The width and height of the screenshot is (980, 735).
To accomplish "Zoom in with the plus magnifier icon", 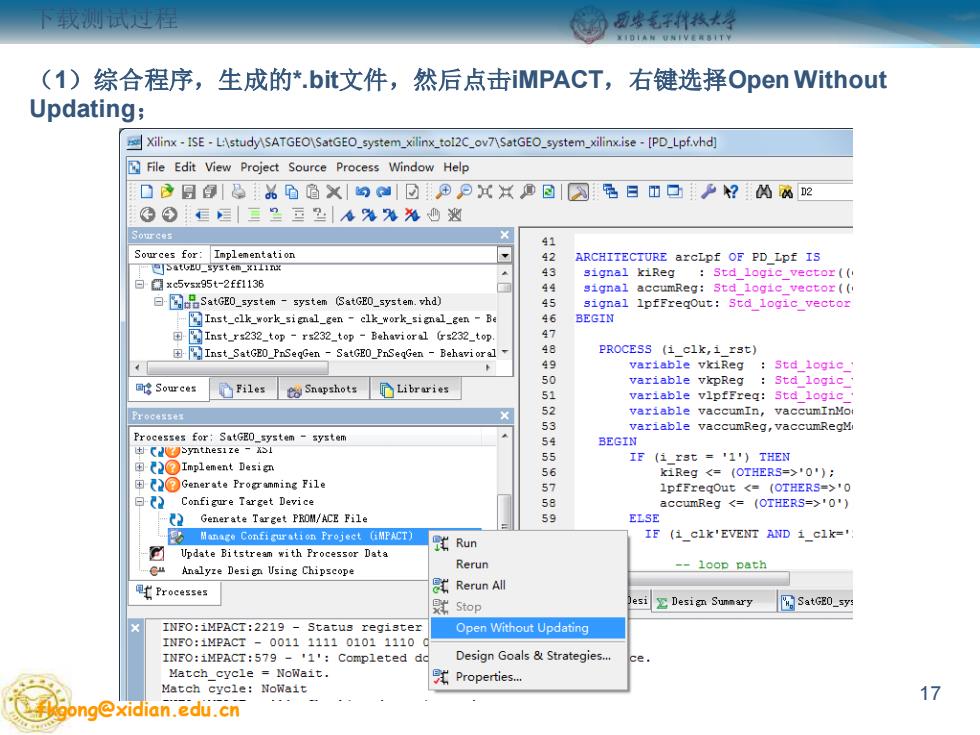I will click(x=443, y=192).
